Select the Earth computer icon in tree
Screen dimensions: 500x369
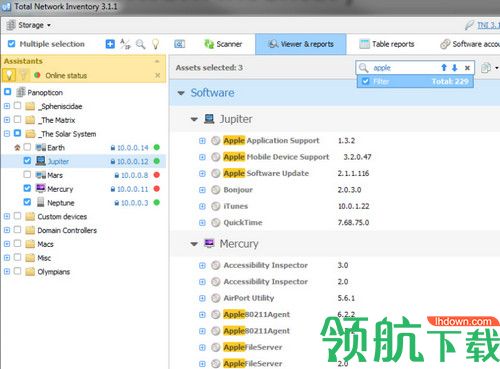click(x=41, y=147)
